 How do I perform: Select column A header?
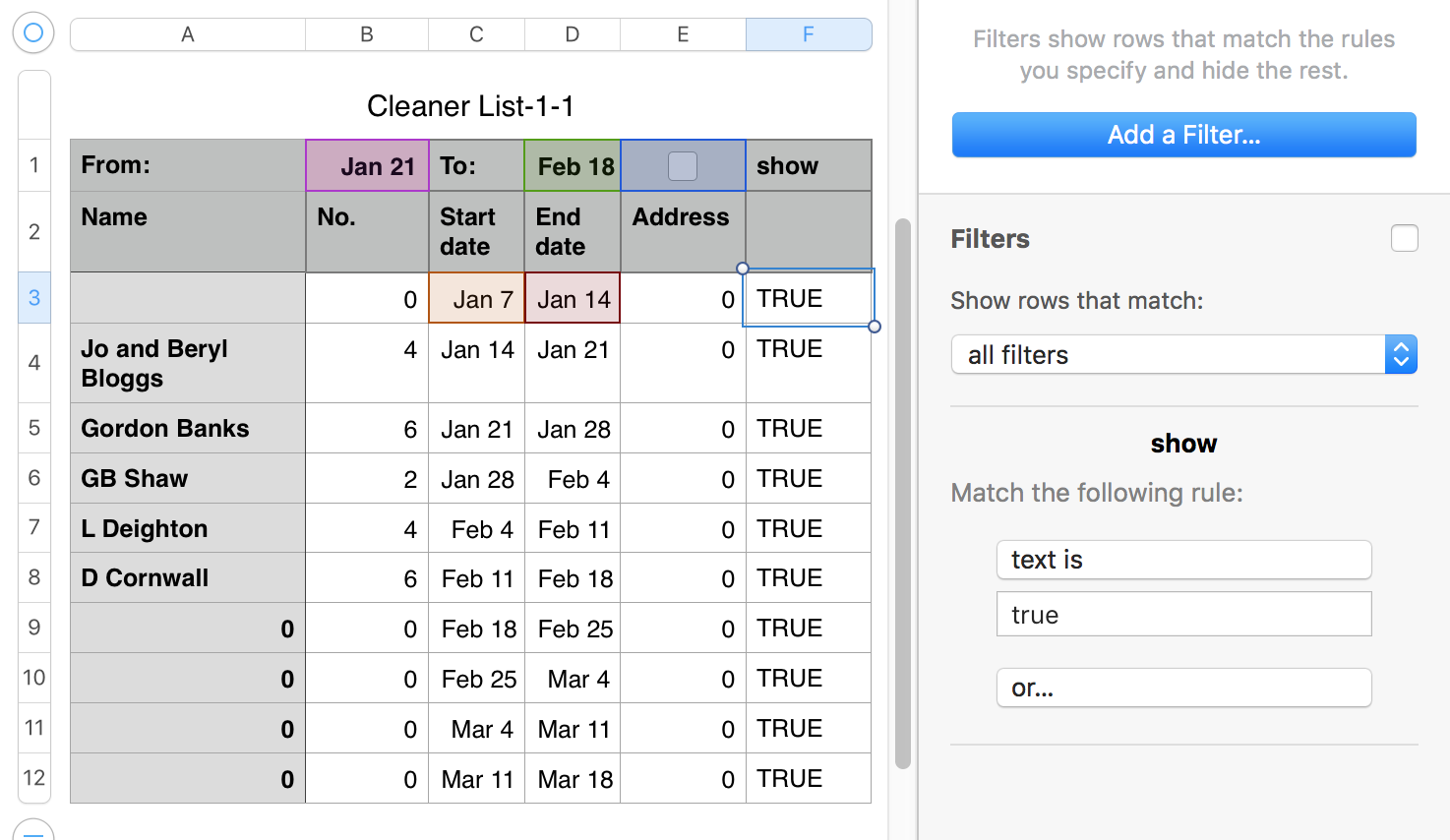click(187, 34)
